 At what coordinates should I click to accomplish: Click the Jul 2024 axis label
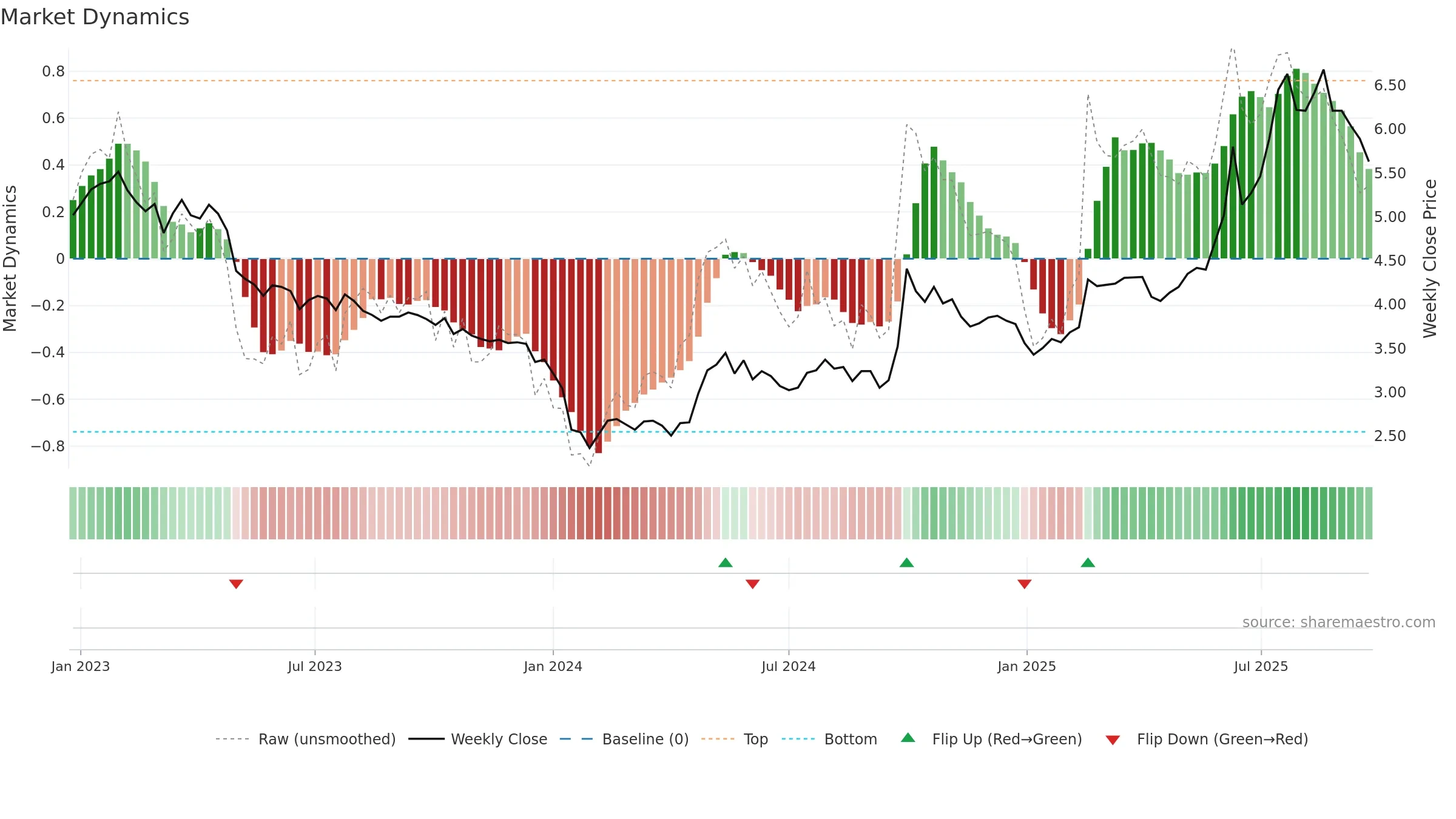click(789, 666)
